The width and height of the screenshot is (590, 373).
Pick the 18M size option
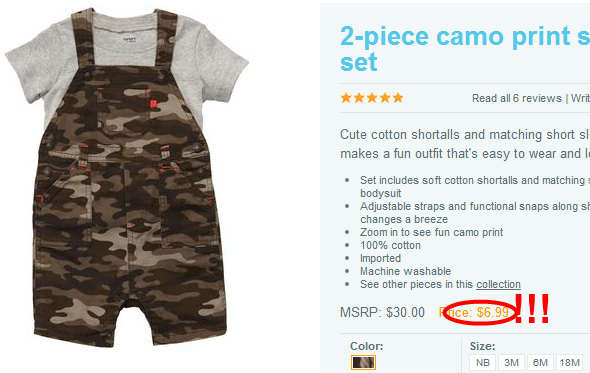[x=569, y=362]
